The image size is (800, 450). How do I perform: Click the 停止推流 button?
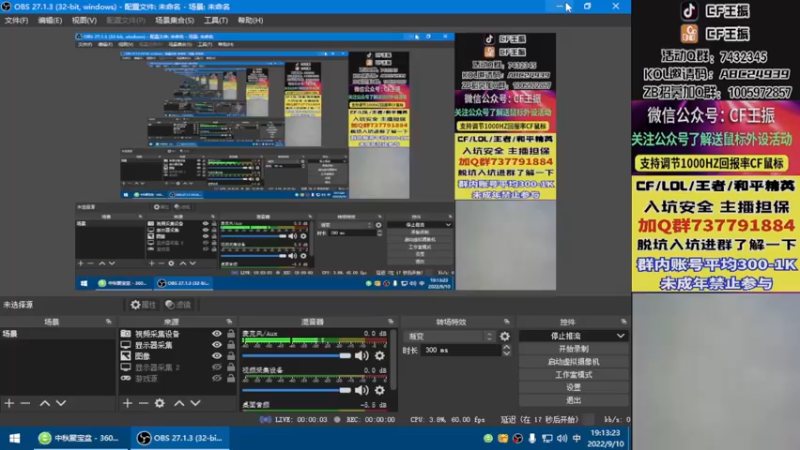(x=566, y=336)
